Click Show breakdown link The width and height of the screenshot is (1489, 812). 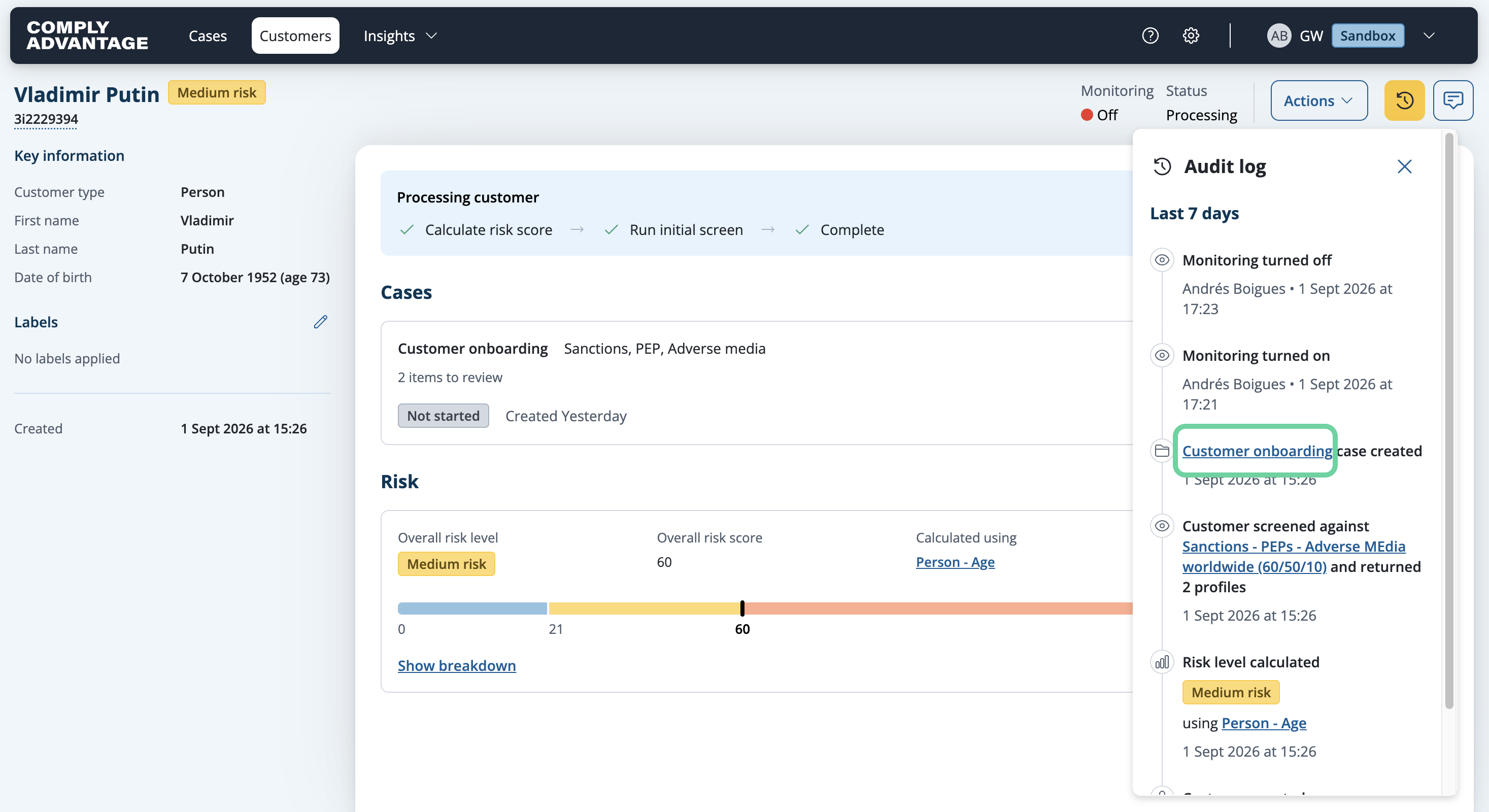(x=457, y=666)
